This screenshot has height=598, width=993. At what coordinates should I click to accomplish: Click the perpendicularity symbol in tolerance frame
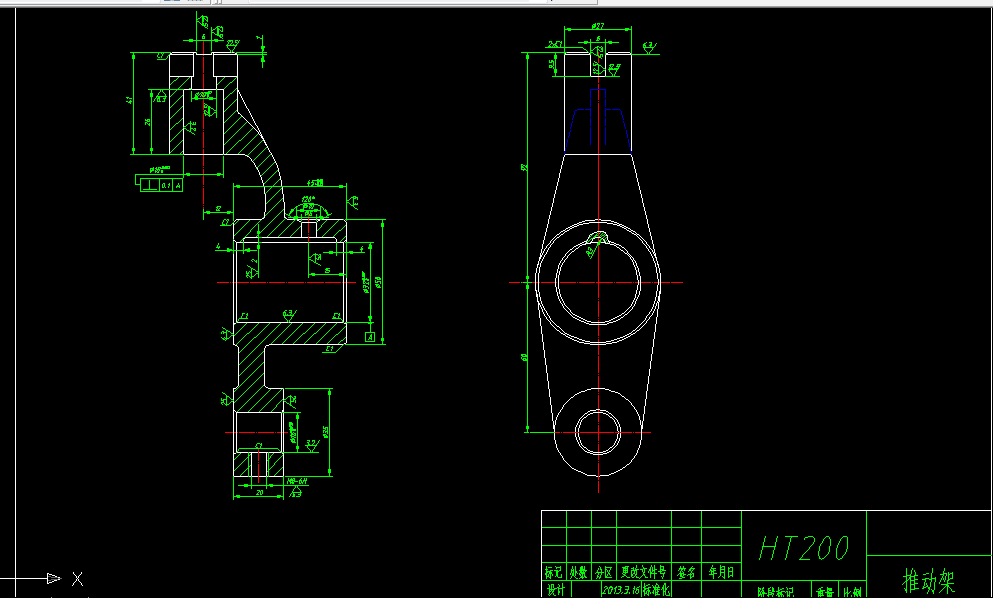pyautogui.click(x=150, y=185)
